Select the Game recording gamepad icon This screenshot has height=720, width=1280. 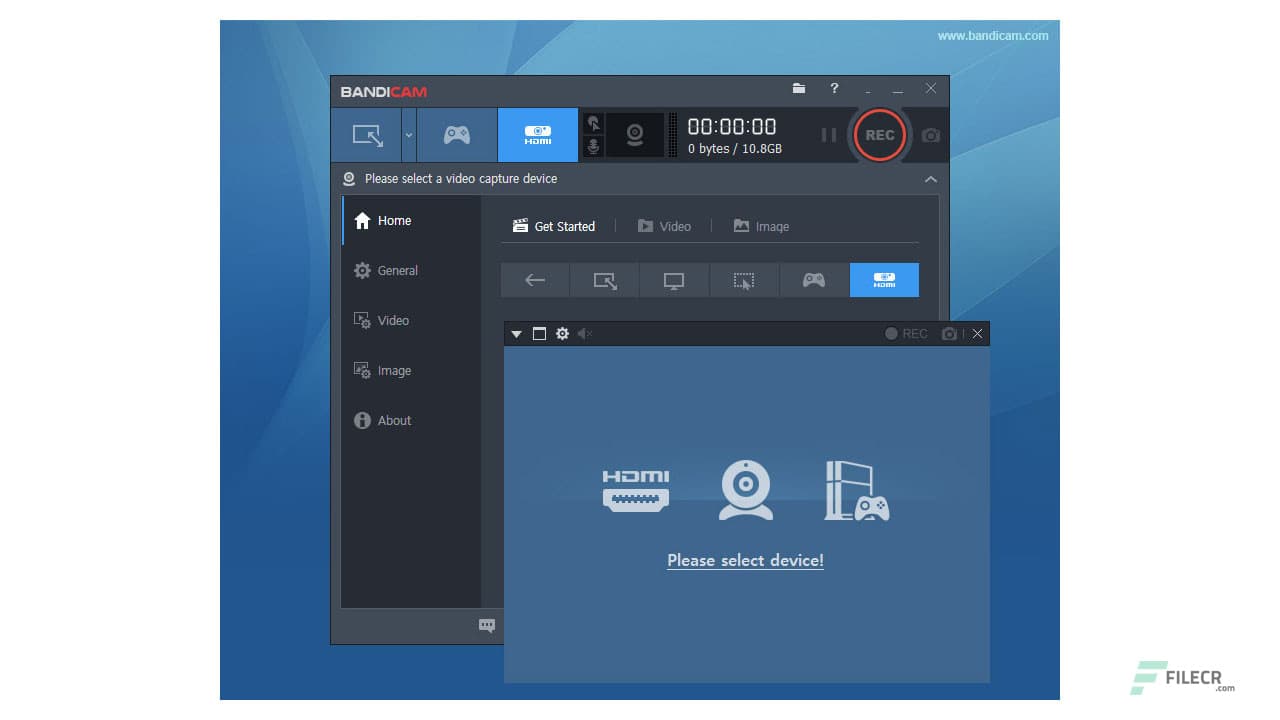(455, 134)
